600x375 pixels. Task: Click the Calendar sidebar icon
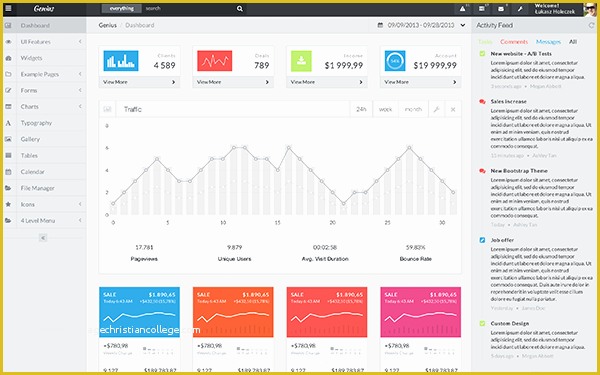click(x=8, y=172)
